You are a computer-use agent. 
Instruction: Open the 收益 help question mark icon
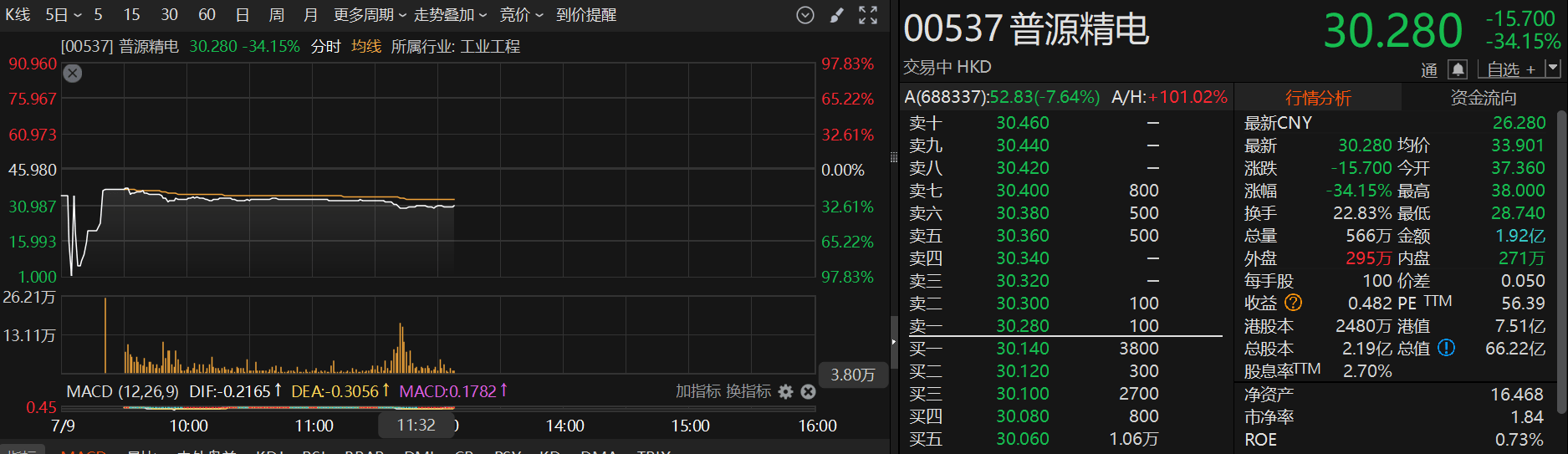pyautogui.click(x=1293, y=303)
